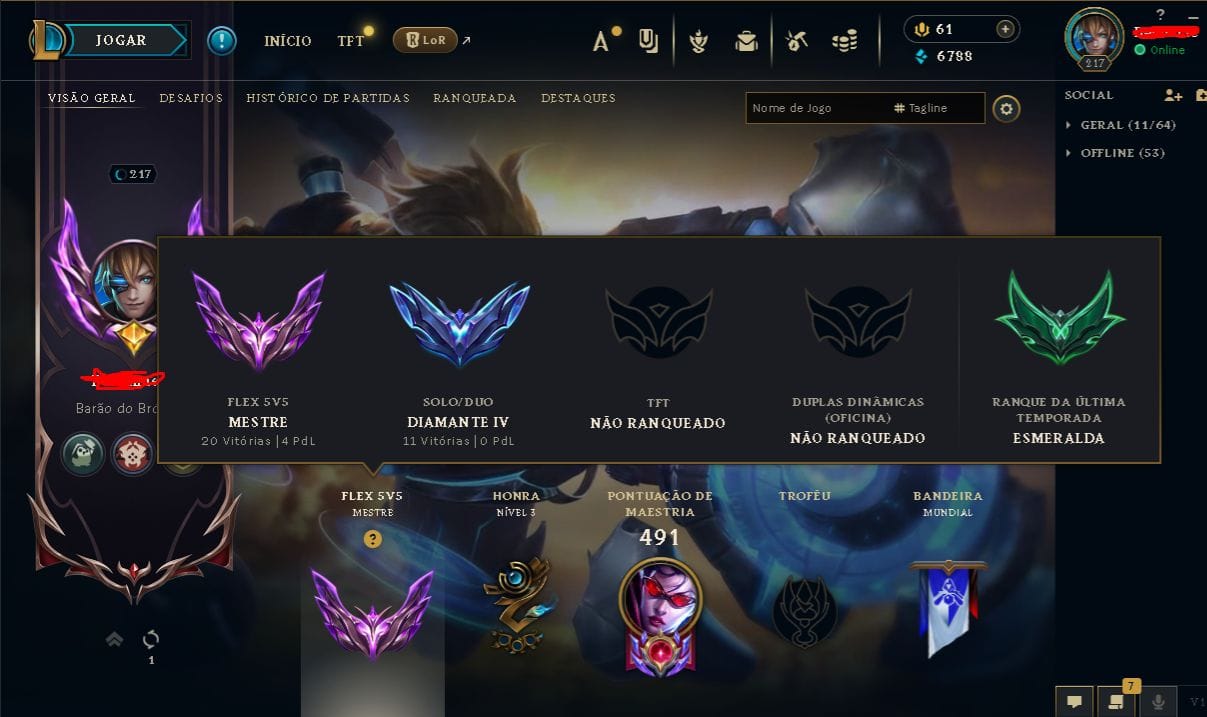Click the blue notifications alert icon
The width and height of the screenshot is (1207, 717).
pyautogui.click(x=222, y=40)
